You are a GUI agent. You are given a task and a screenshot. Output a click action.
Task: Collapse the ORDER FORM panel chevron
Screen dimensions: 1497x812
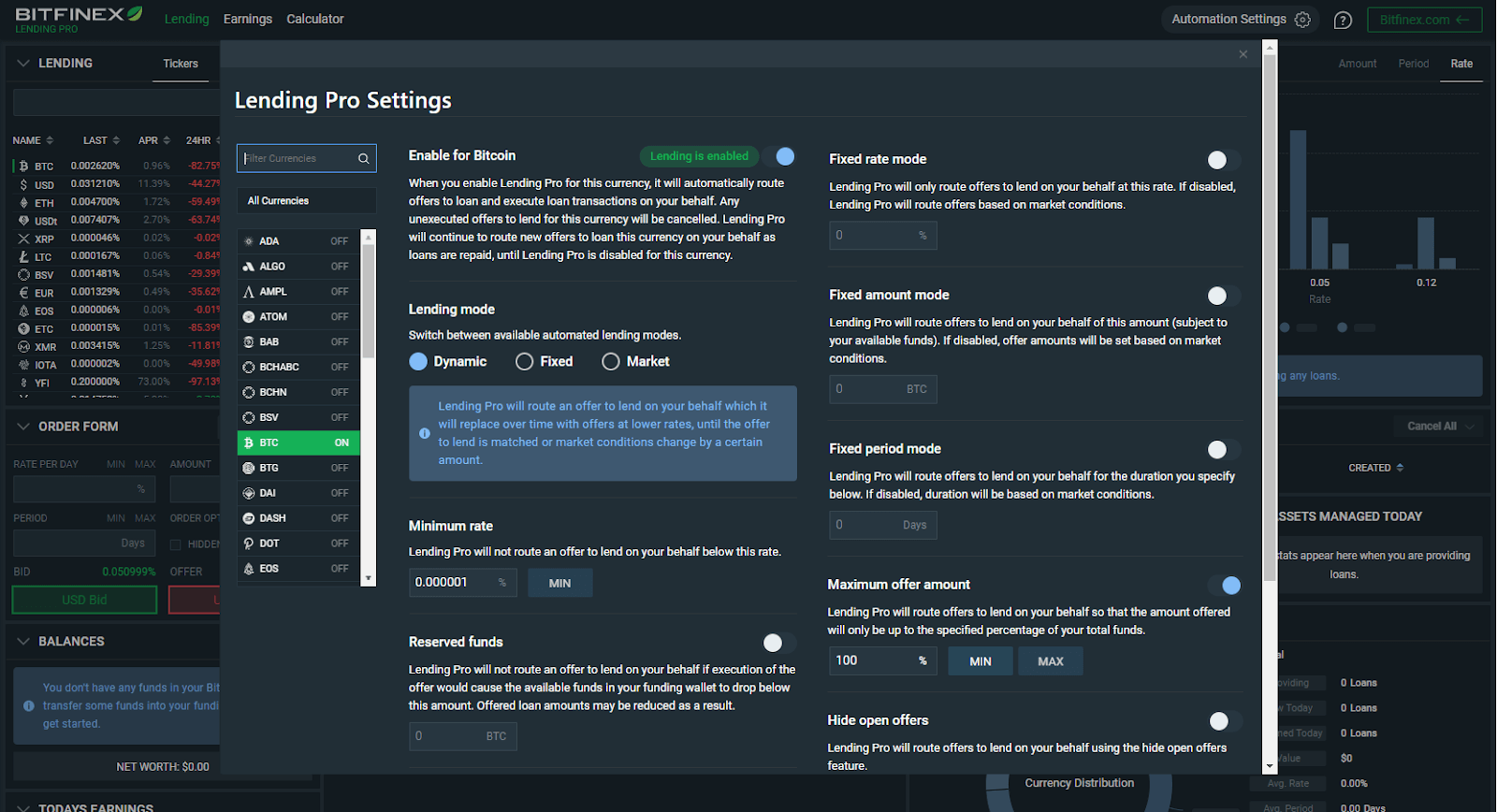[23, 427]
